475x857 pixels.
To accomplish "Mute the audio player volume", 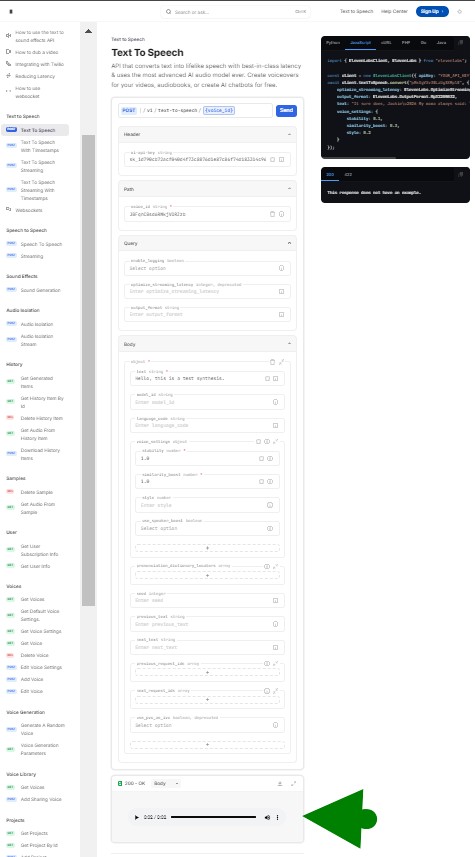I will [267, 817].
